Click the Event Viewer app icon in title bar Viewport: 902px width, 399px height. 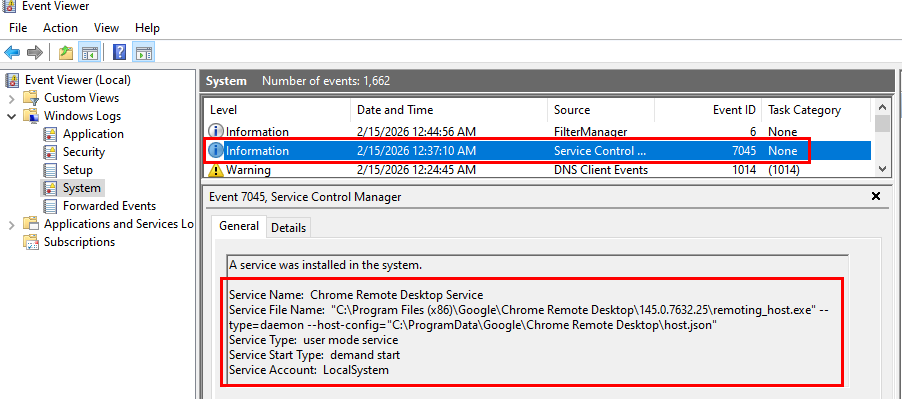pos(9,6)
